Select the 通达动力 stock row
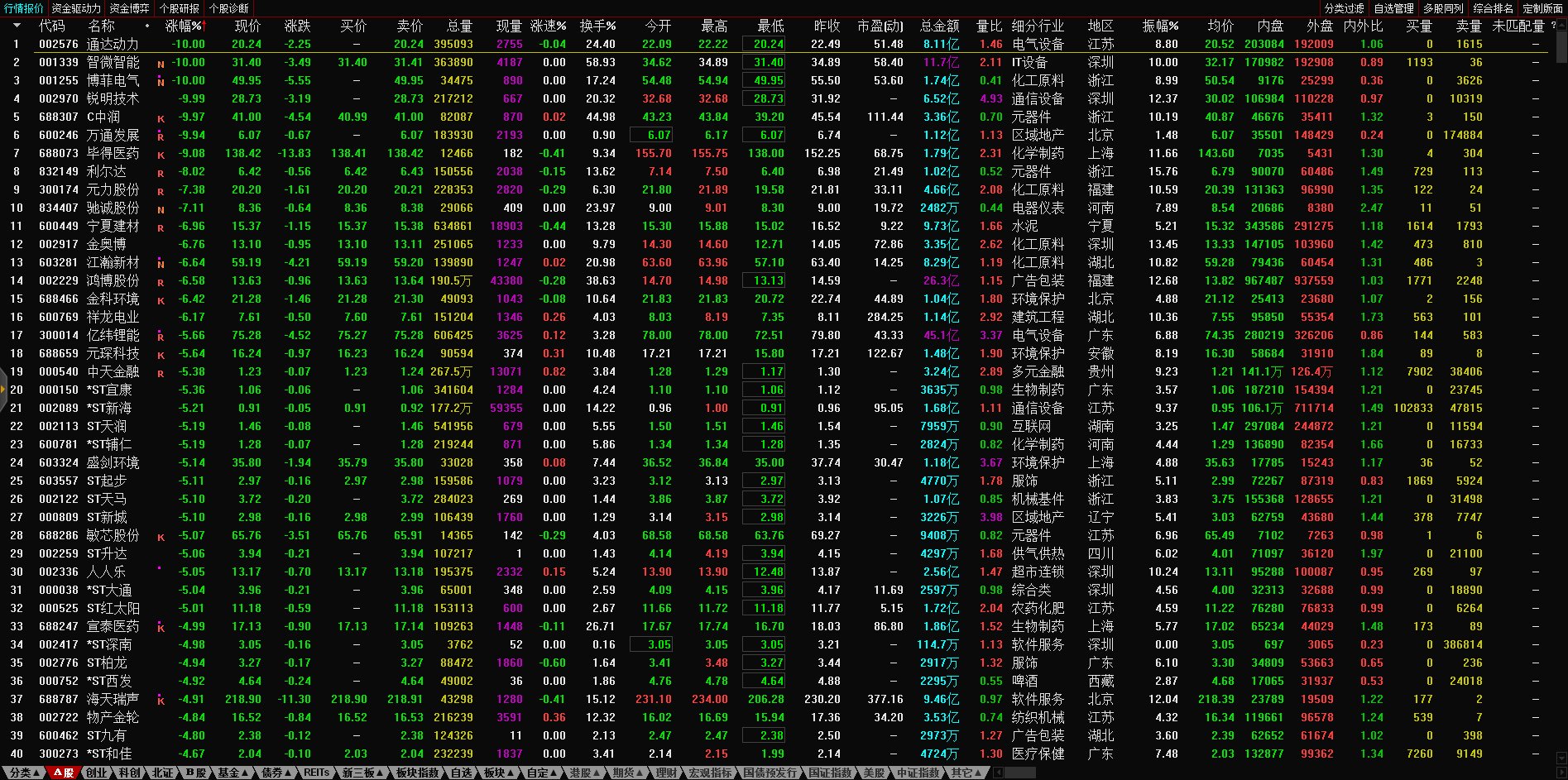Screen dimensions: 1568x780 coord(113,45)
